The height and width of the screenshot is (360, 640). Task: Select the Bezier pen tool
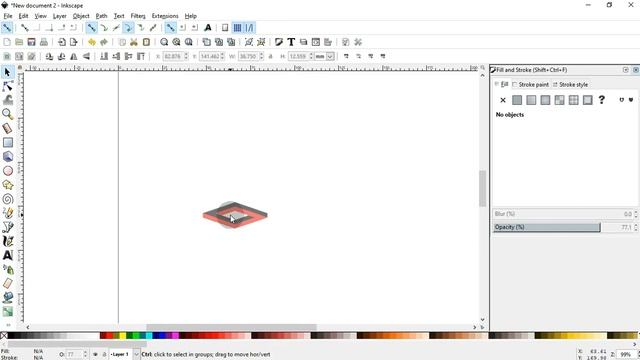pos(7,227)
